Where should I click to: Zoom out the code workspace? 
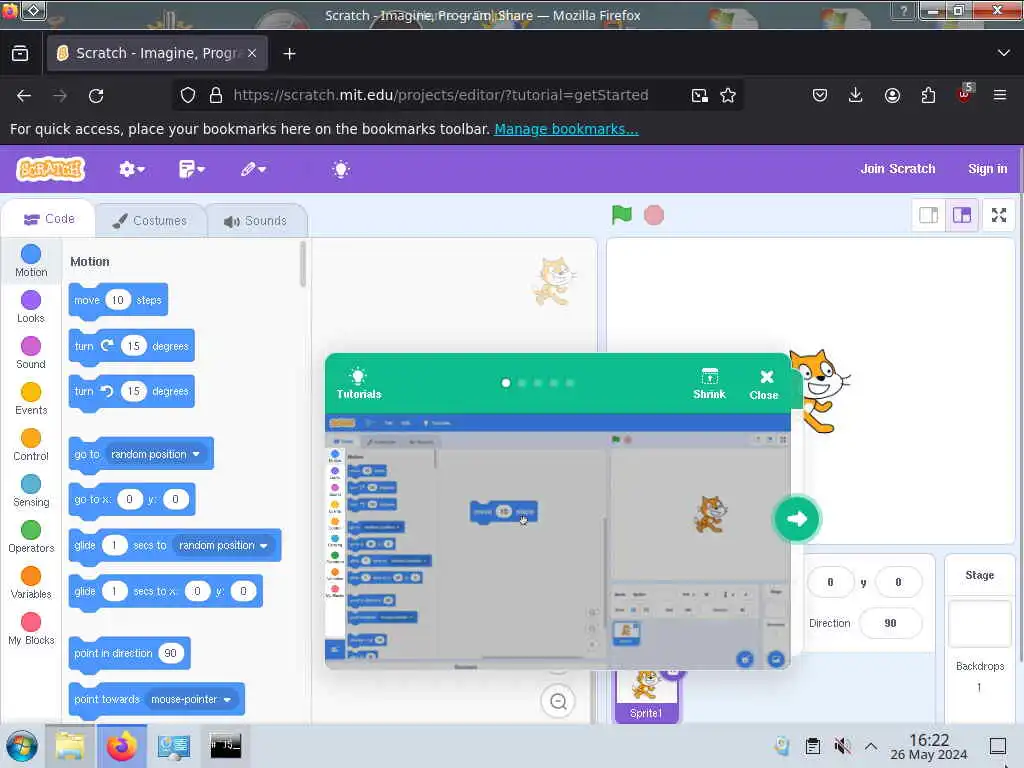(558, 701)
